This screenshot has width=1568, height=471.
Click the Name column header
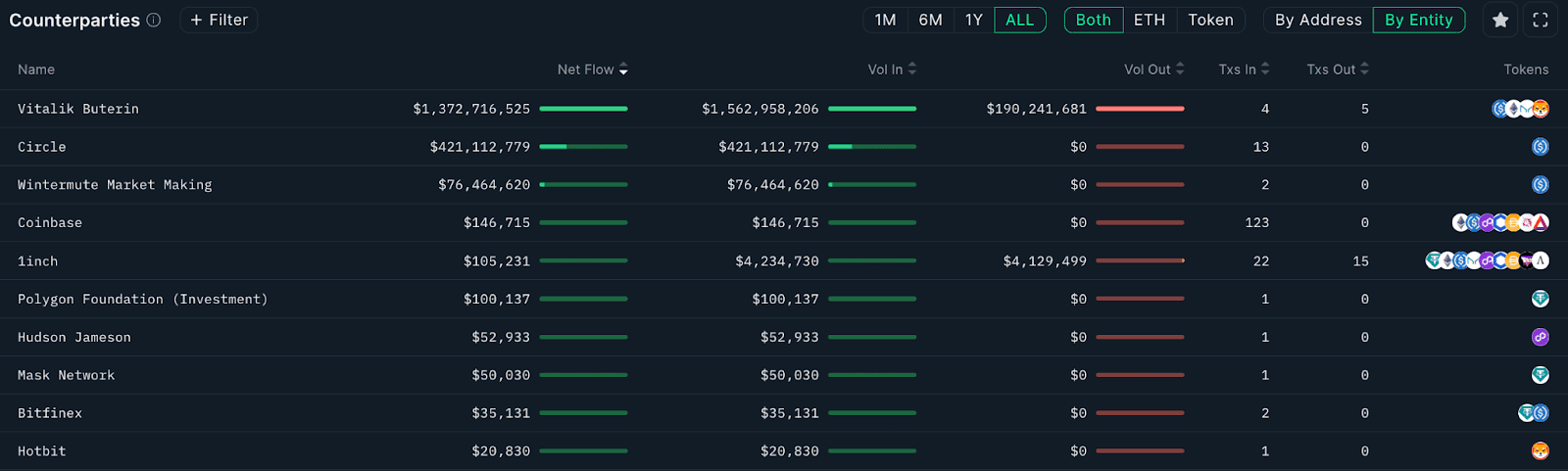[36, 70]
